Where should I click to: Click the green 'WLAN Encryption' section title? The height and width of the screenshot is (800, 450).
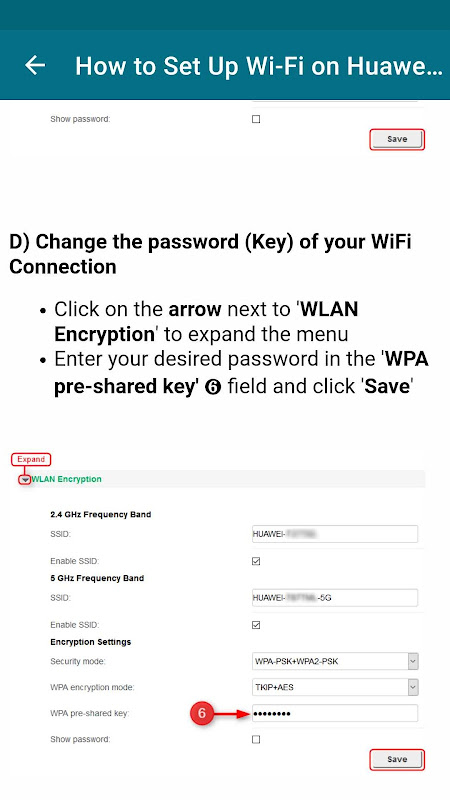point(66,479)
